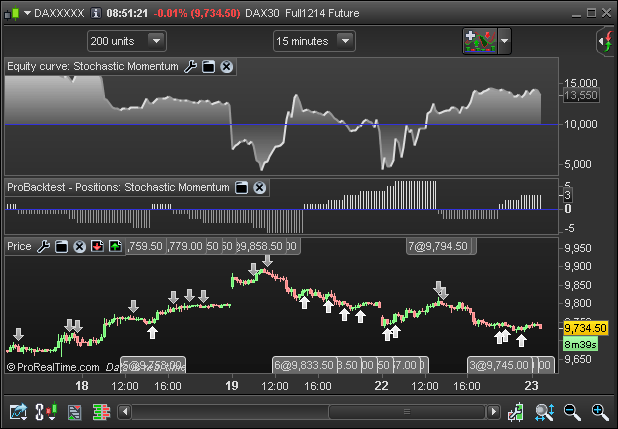Click the Equity curve: Stochastic Momentum title

pyautogui.click(x=93, y=66)
